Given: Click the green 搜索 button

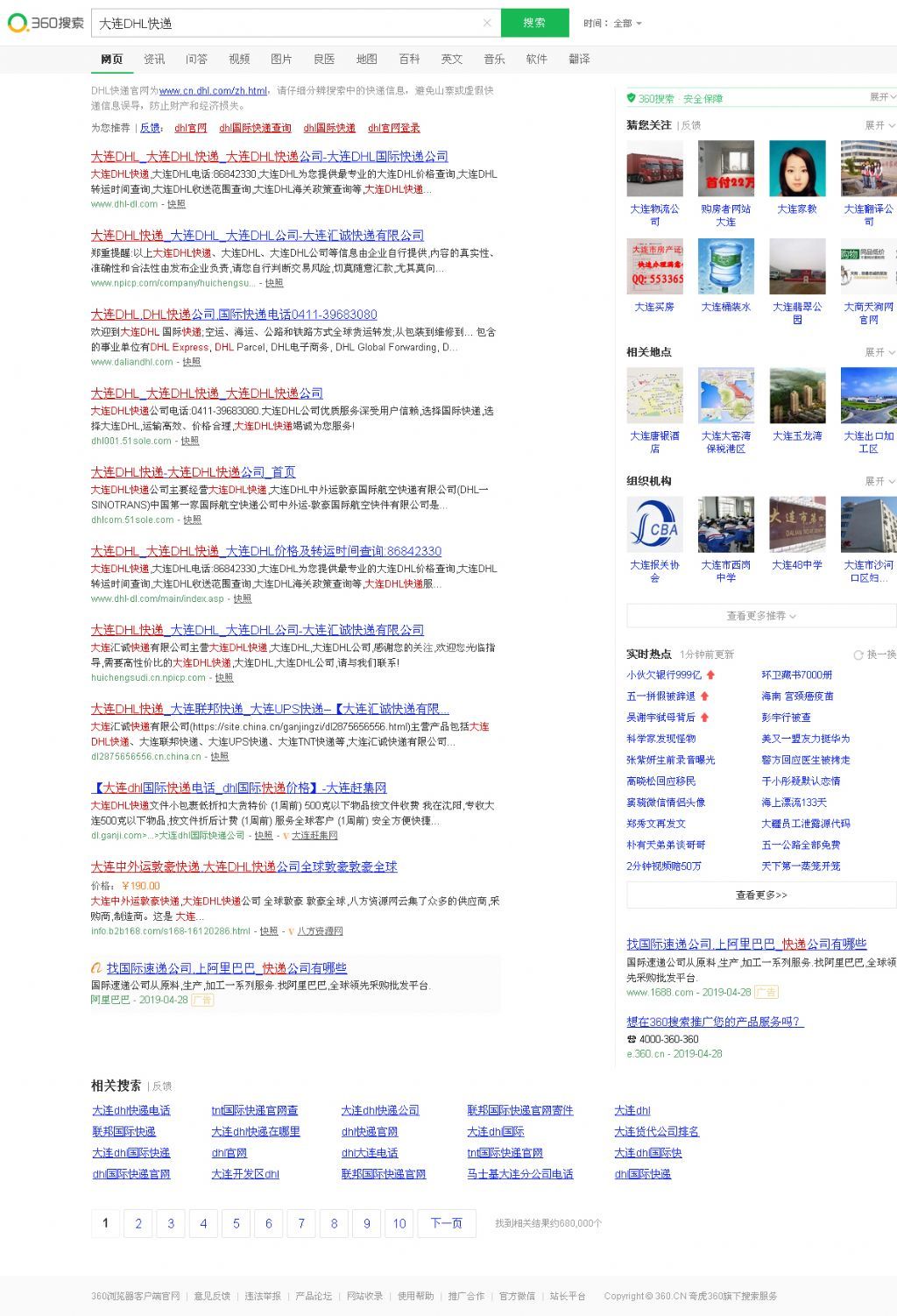Looking at the screenshot, I should coord(534,23).
